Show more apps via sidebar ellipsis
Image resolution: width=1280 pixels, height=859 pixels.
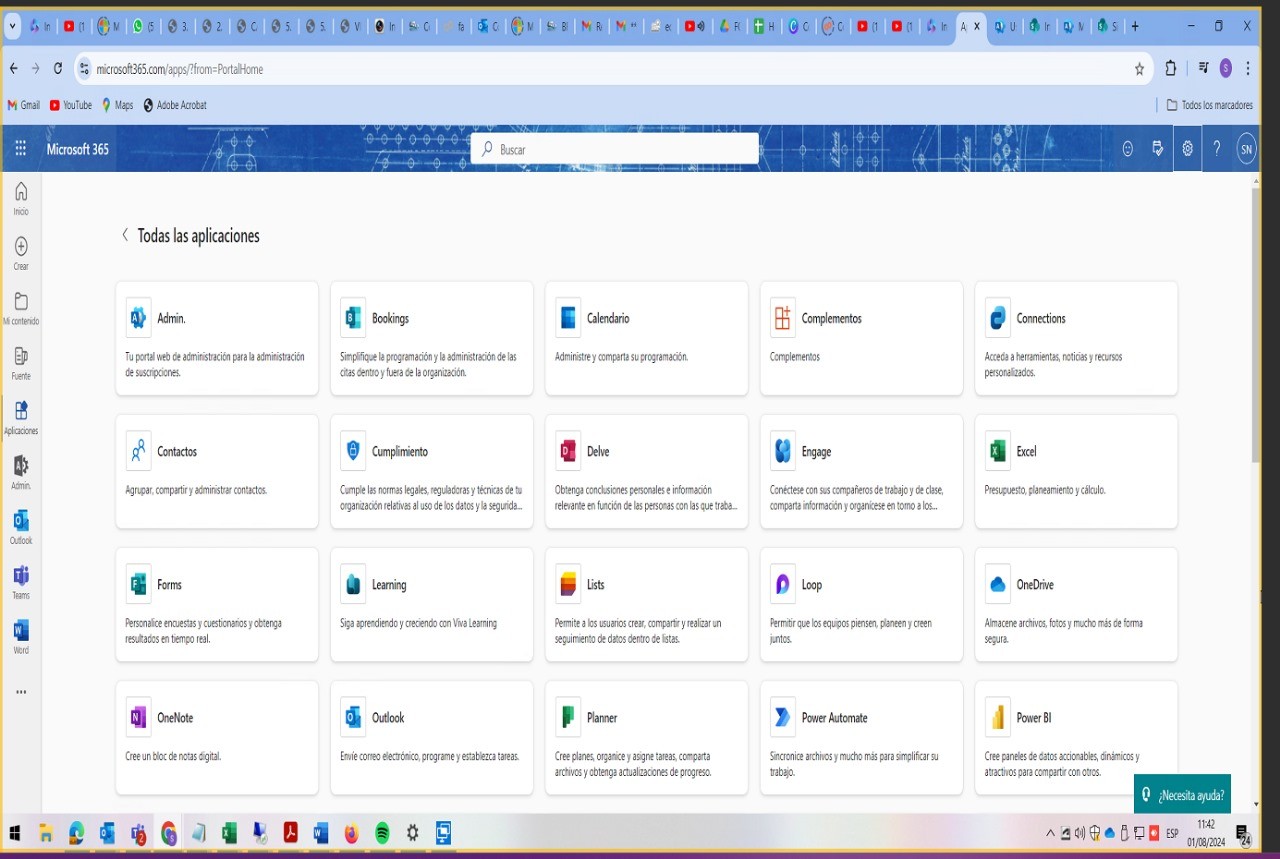coord(21,692)
